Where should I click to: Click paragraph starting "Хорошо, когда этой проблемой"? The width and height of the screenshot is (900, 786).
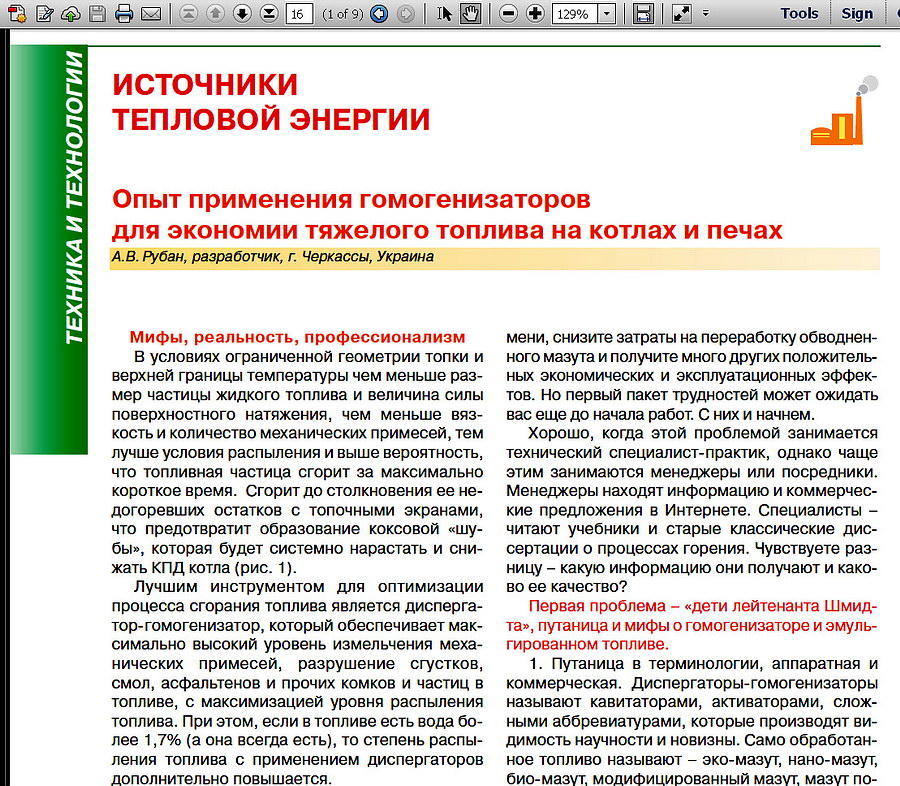(x=692, y=510)
